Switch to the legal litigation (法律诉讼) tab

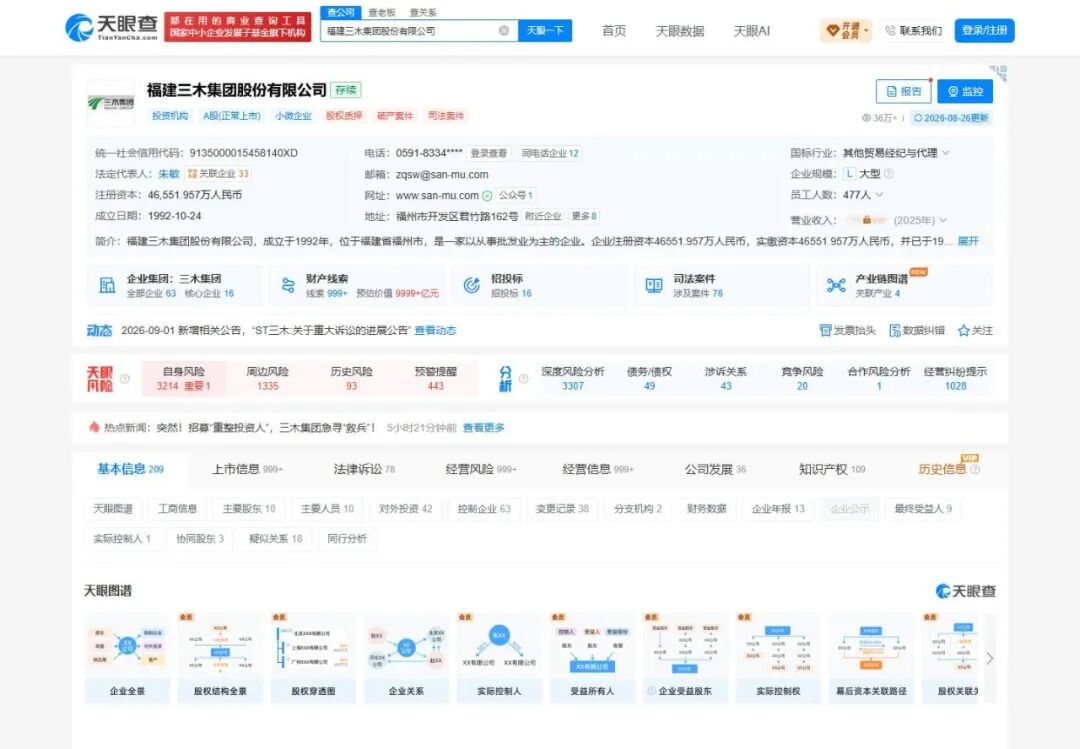tap(364, 469)
